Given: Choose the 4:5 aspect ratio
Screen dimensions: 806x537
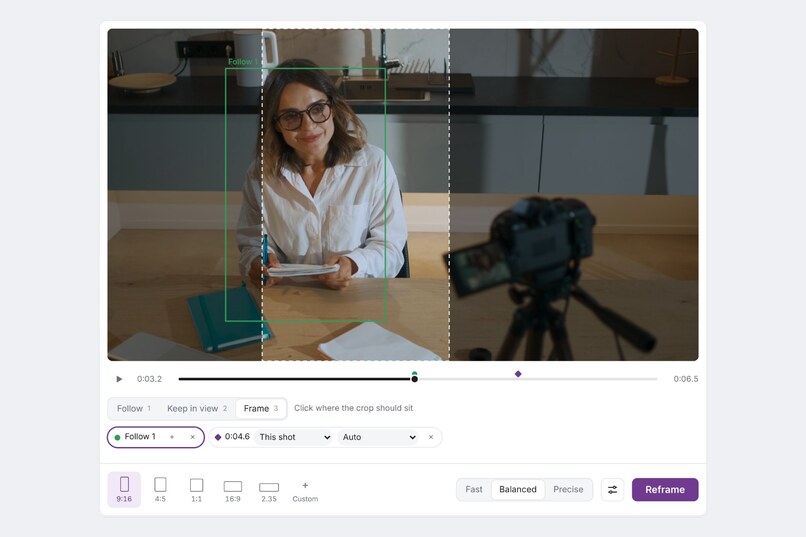Looking at the screenshot, I should coord(160,490).
